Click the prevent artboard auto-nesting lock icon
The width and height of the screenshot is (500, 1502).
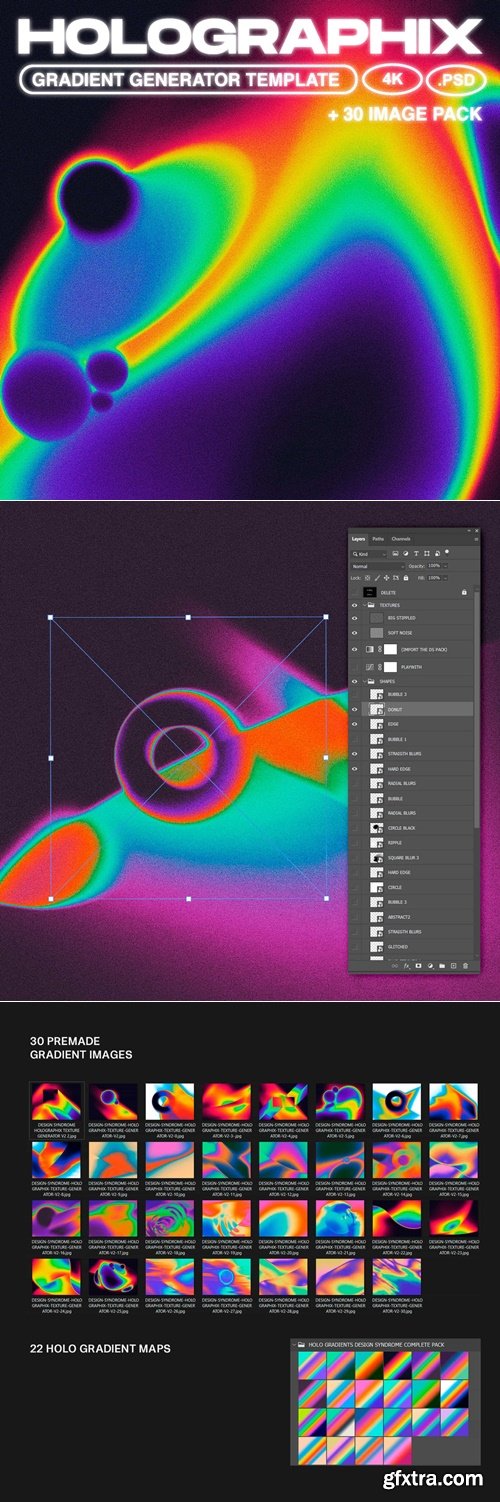coord(396,578)
